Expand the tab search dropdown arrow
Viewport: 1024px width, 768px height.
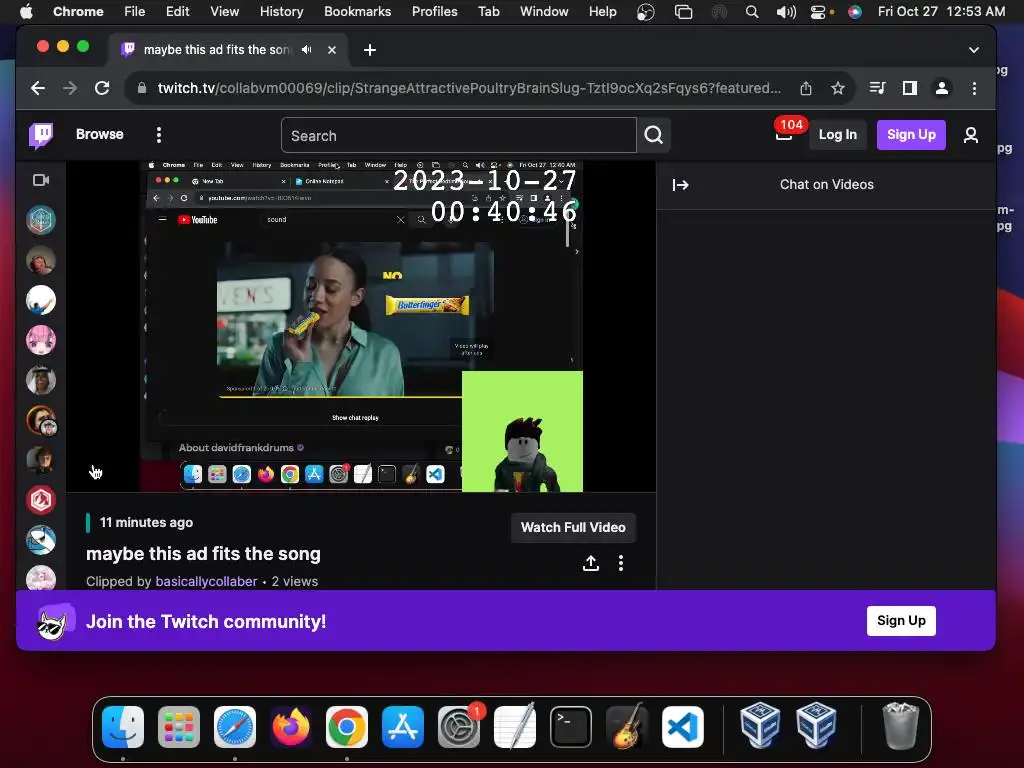(x=974, y=50)
